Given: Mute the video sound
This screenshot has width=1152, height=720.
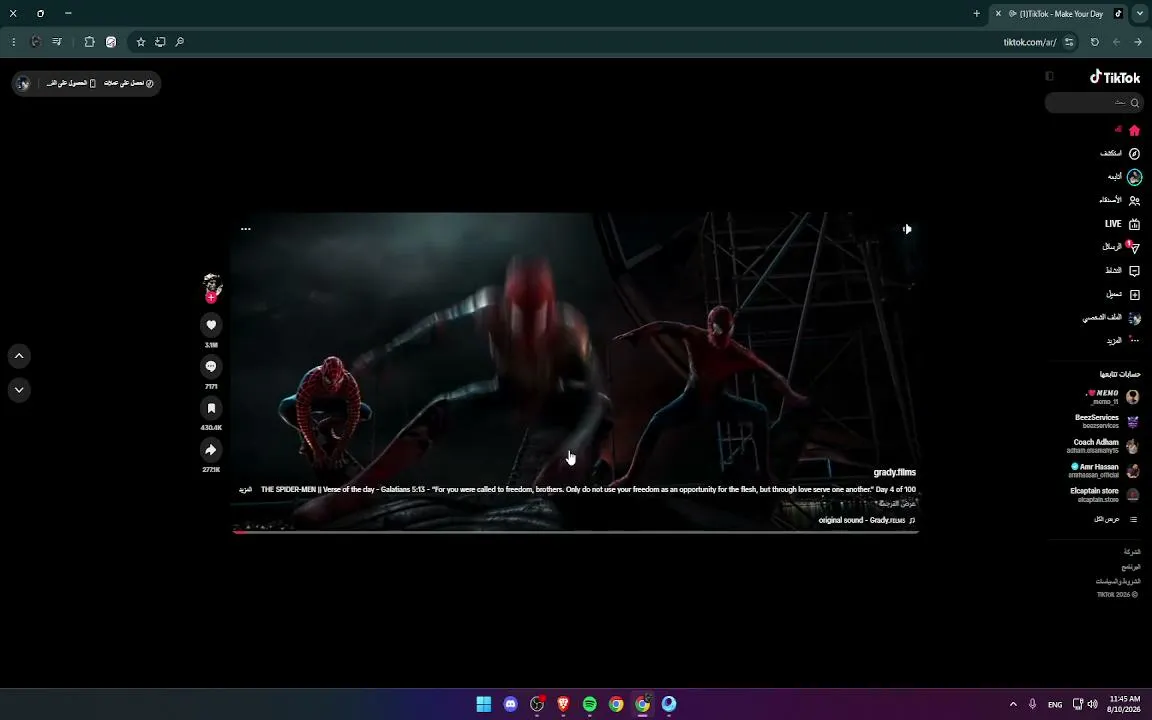Looking at the screenshot, I should tap(907, 229).
